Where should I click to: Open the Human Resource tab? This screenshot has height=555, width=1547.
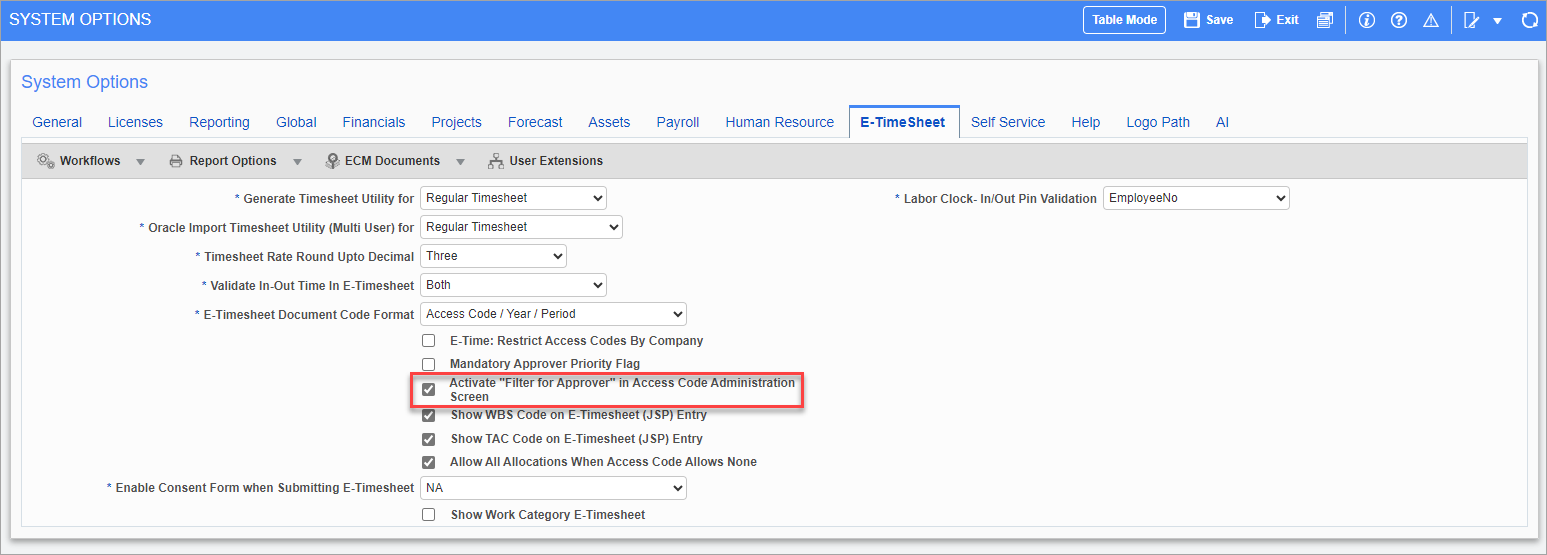[x=779, y=122]
